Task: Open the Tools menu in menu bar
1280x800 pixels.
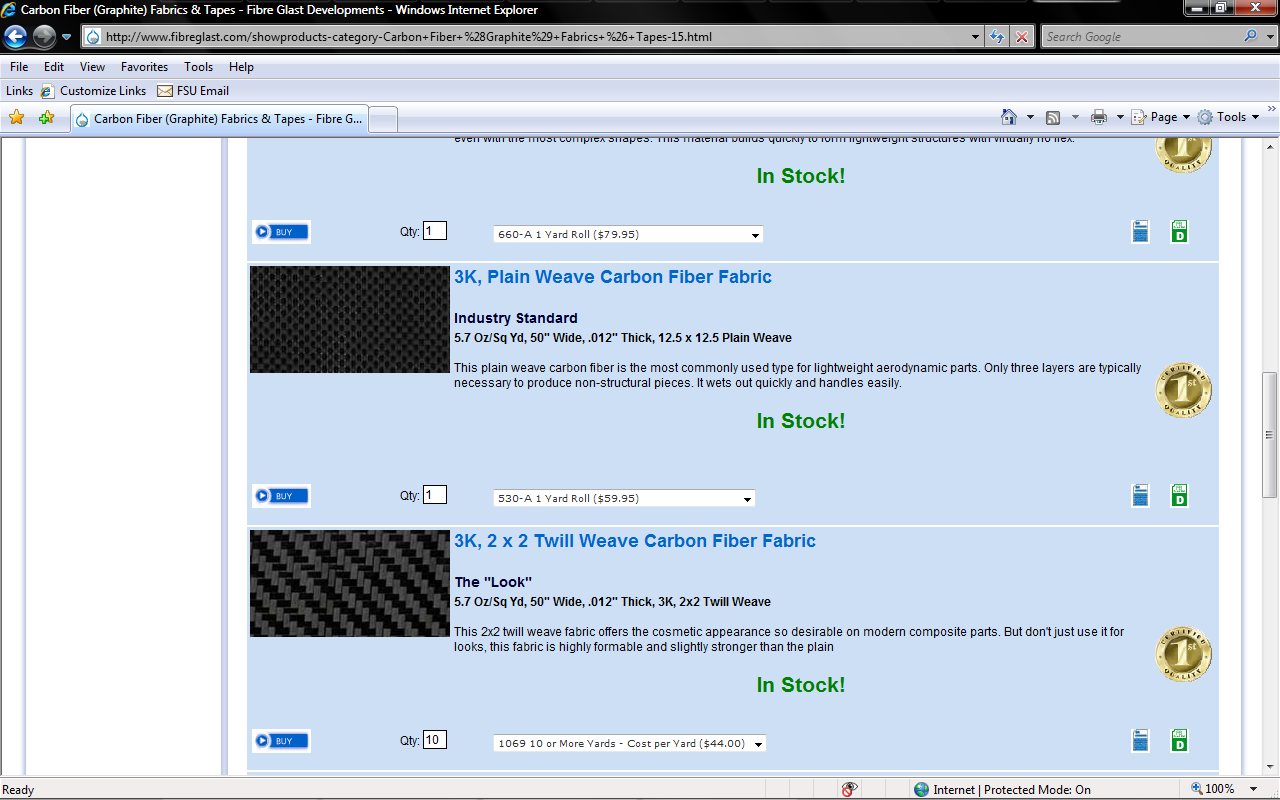Action: click(x=198, y=67)
